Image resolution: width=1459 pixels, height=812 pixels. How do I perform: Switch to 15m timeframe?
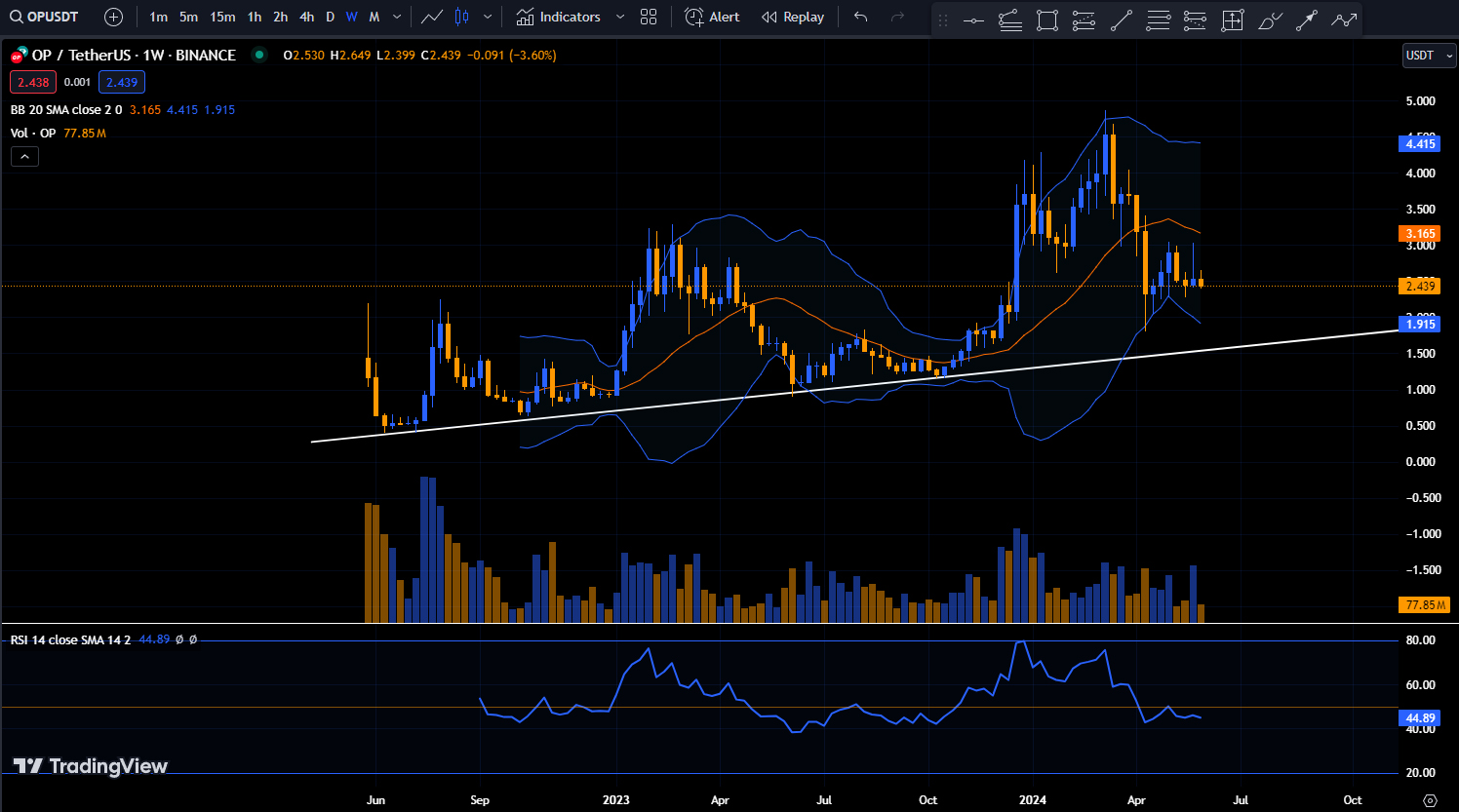click(222, 17)
